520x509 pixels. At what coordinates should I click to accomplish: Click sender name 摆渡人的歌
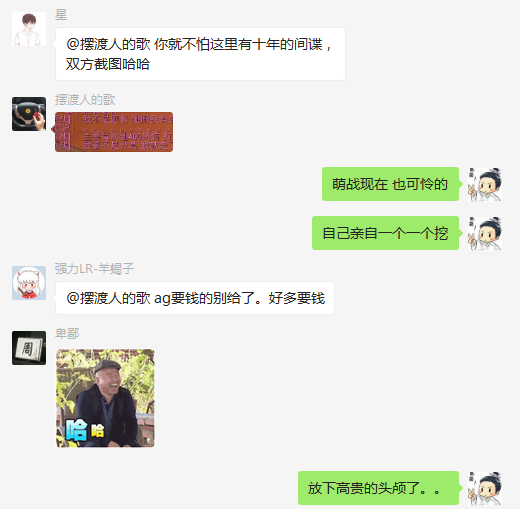[85, 100]
